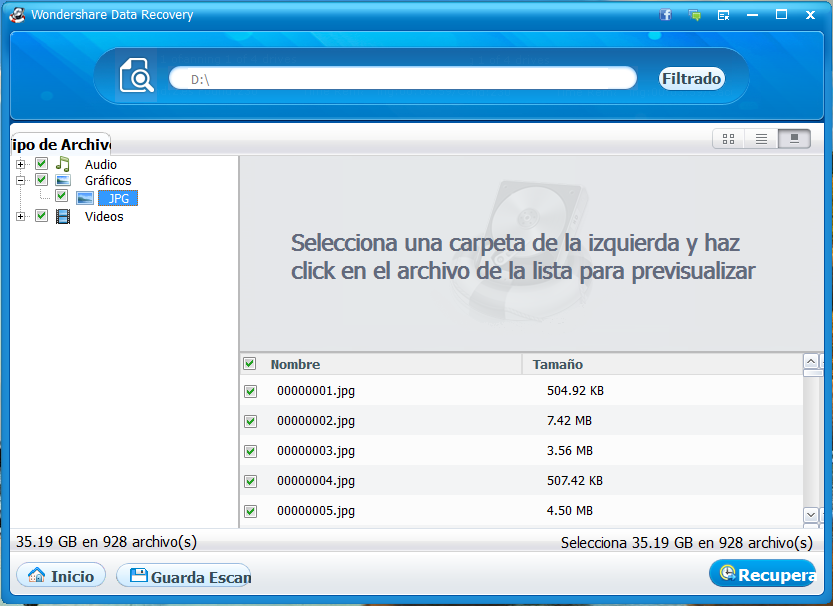Select the Audio tree label
Viewport: 833px width, 606px height.
click(x=100, y=165)
